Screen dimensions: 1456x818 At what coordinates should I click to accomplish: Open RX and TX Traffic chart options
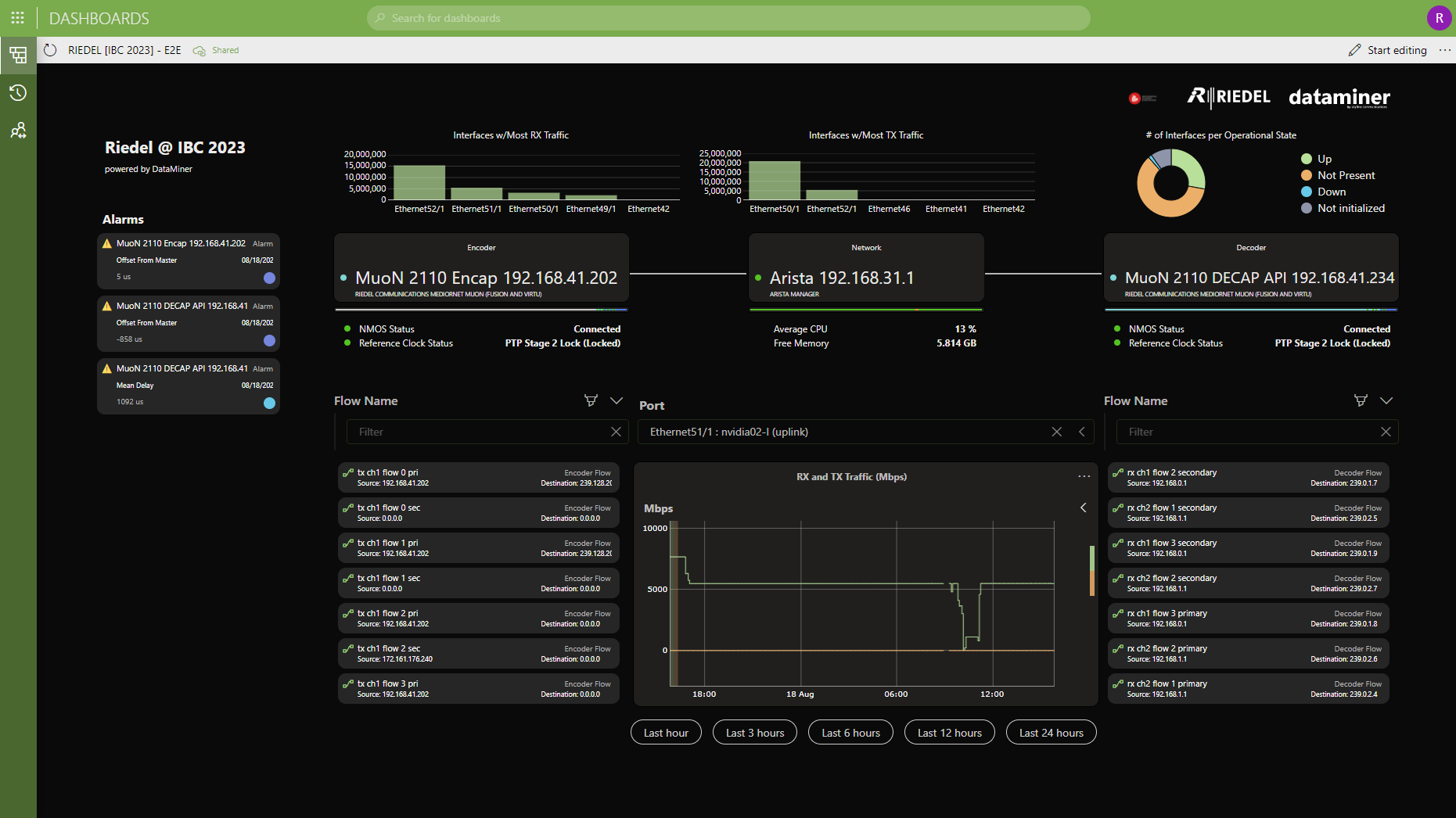click(x=1084, y=476)
